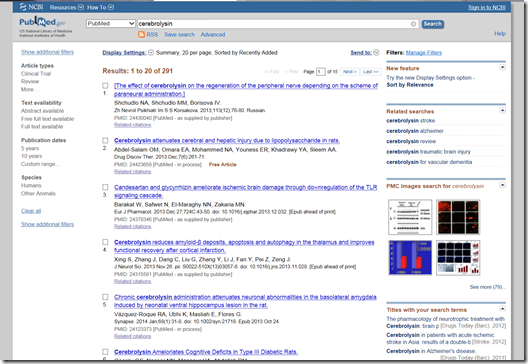
Task: Select checkbox for lipopolysaccharide in rats article
Action: point(105,140)
